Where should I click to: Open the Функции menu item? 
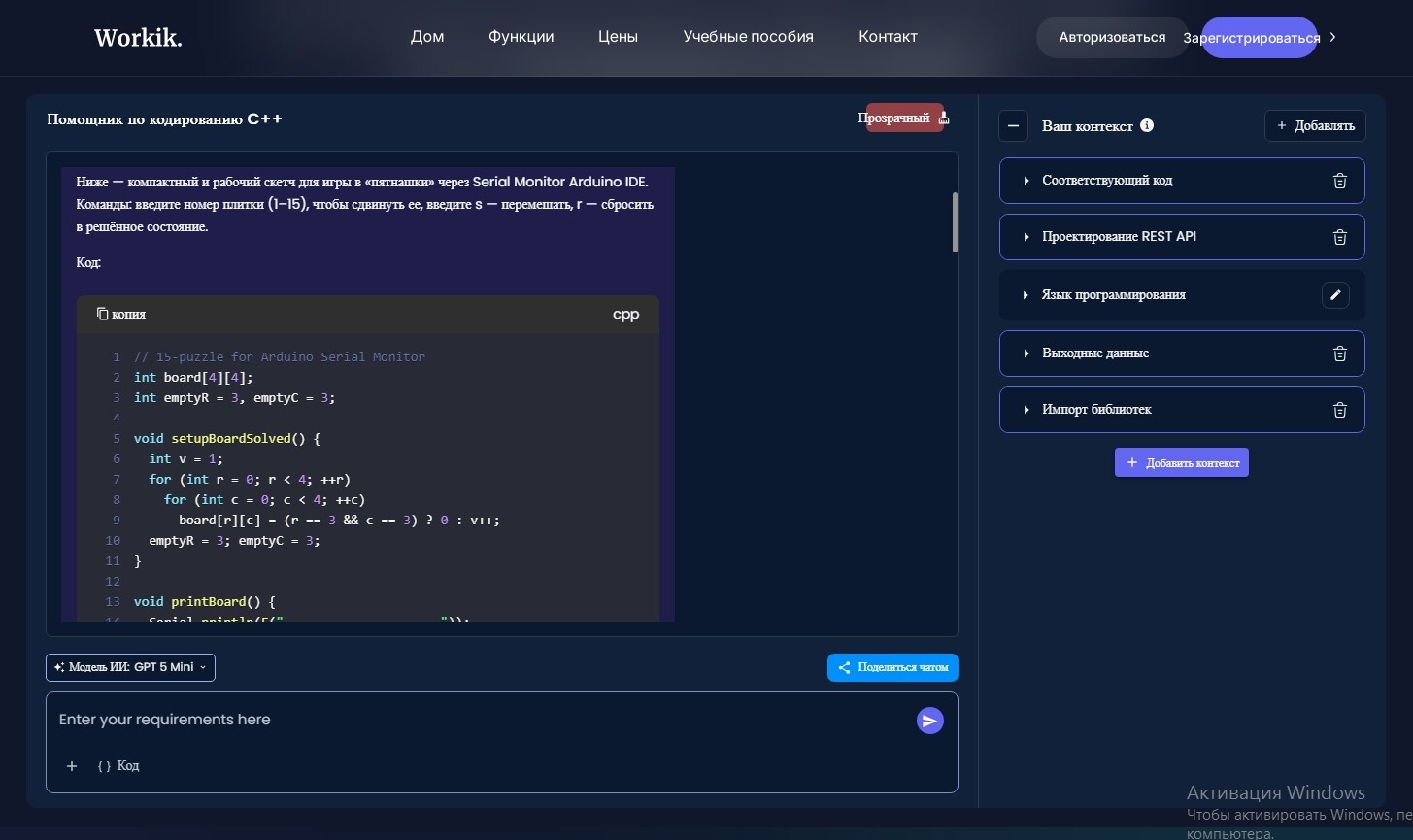point(521,37)
